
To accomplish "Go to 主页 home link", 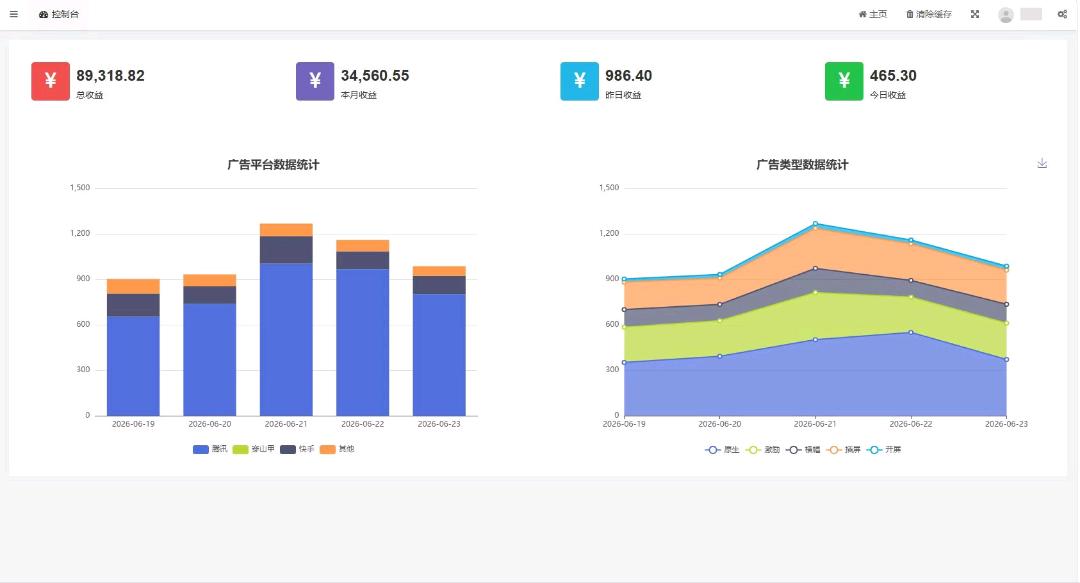I will [873, 14].
